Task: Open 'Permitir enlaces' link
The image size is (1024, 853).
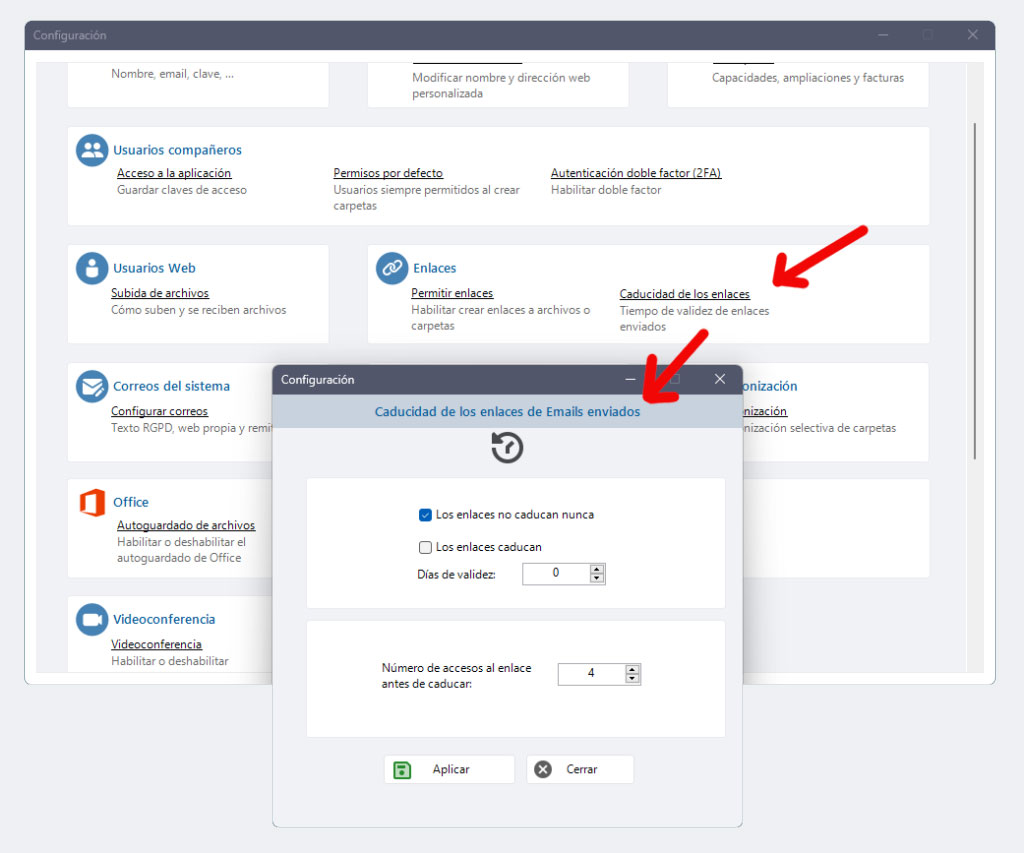Action: (452, 293)
